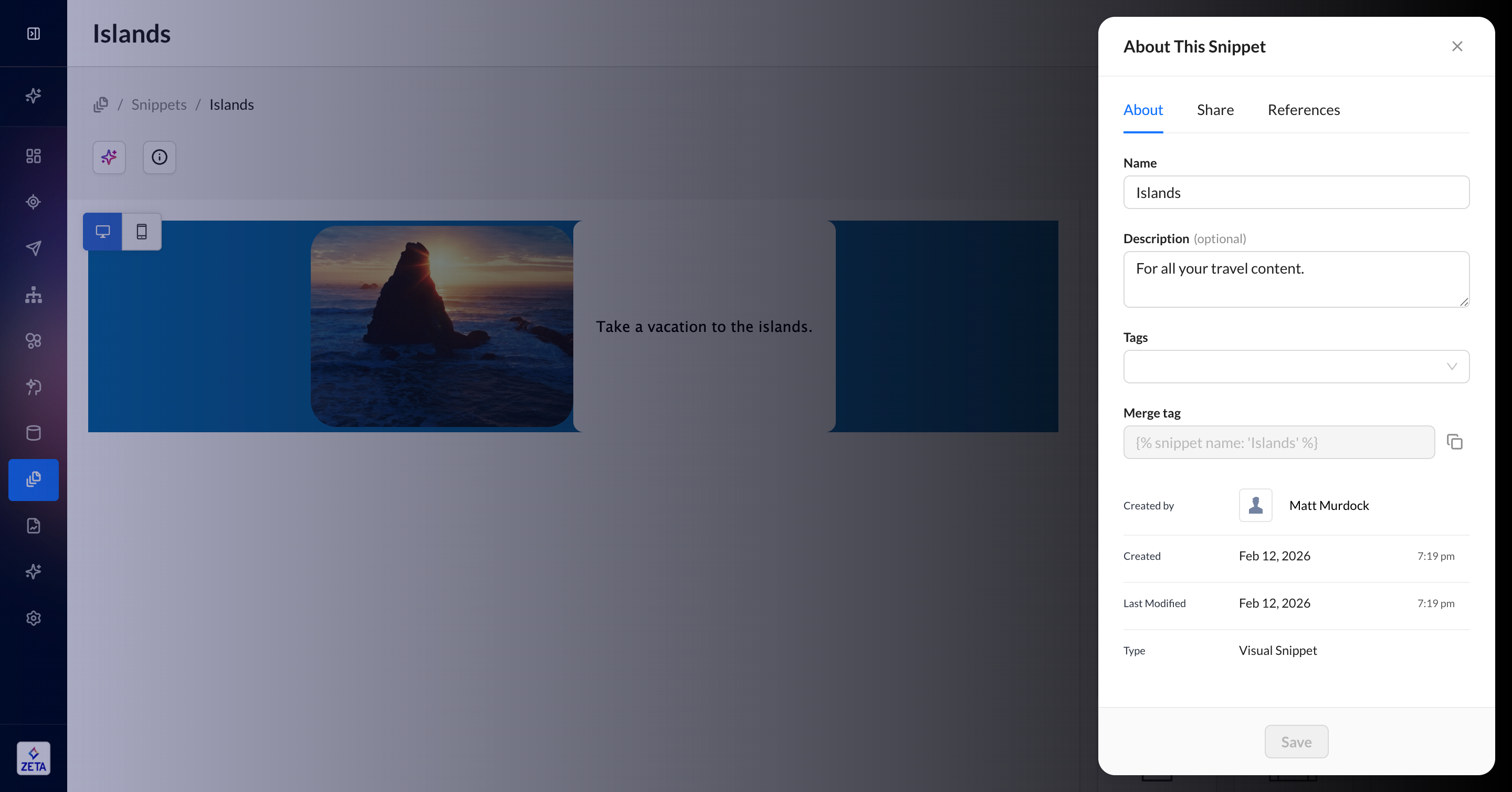Switch preview to mobile view

coord(141,231)
